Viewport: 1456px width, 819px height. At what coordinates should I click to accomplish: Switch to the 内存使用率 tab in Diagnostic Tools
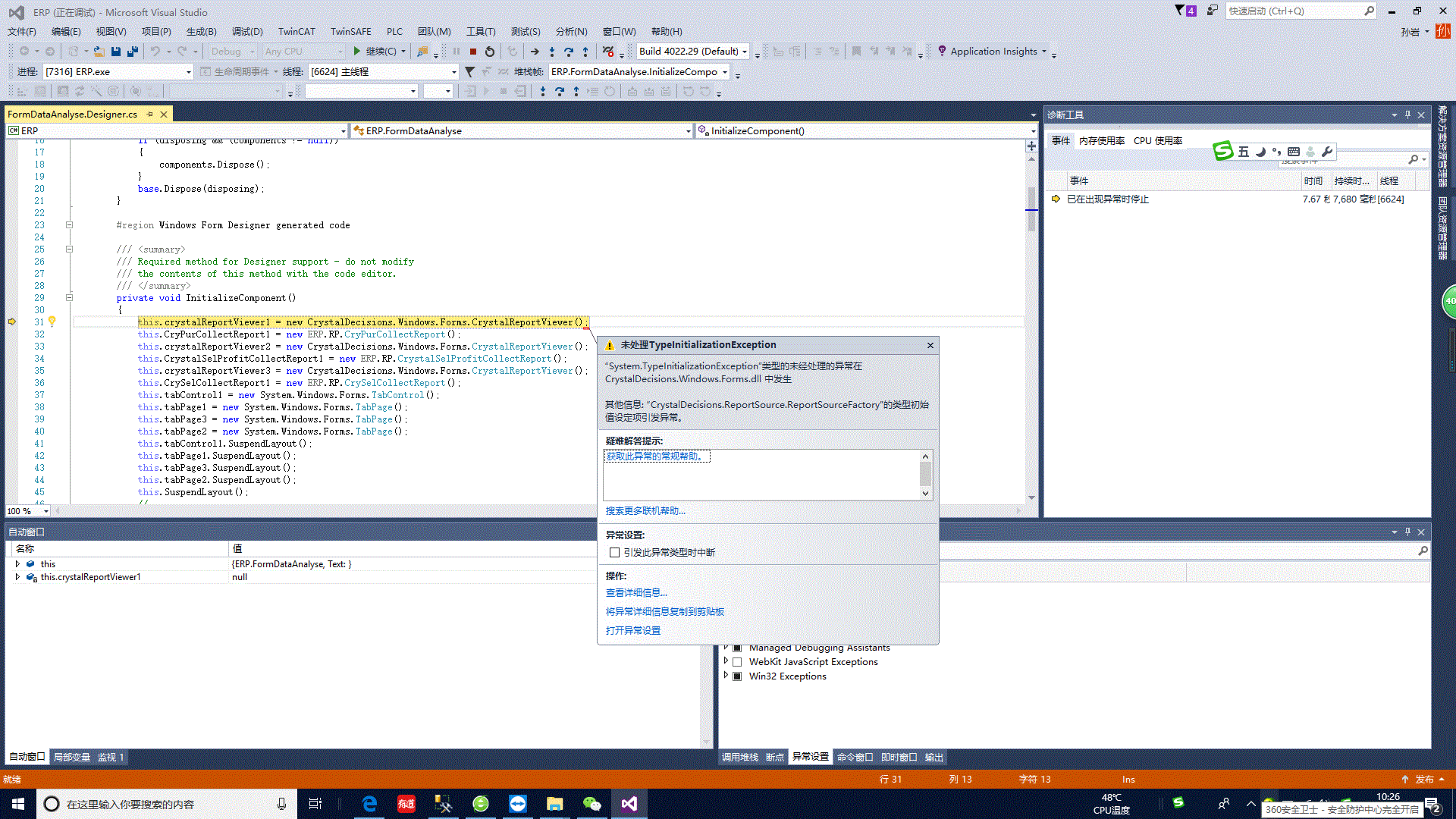click(1101, 141)
